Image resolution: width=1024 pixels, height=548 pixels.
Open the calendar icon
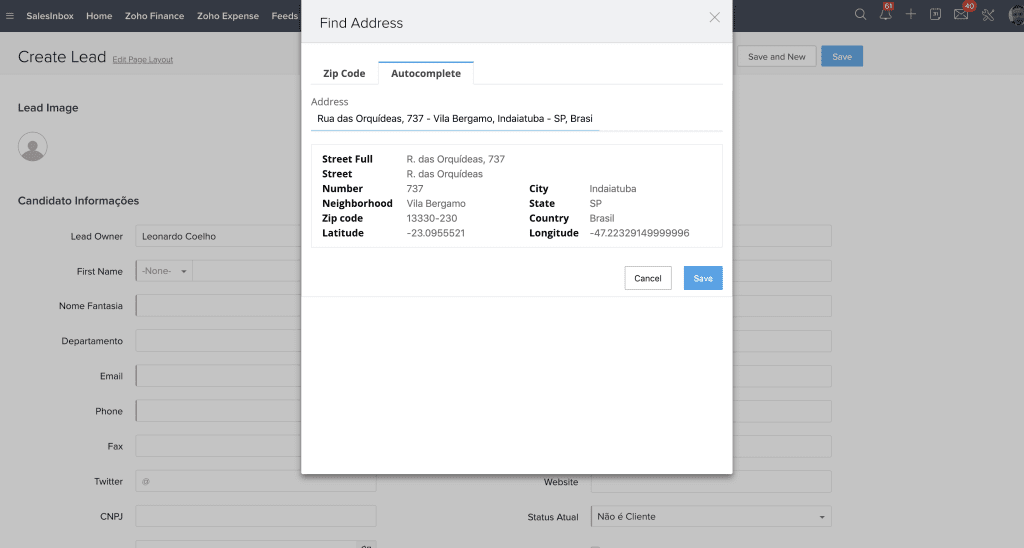pos(935,15)
